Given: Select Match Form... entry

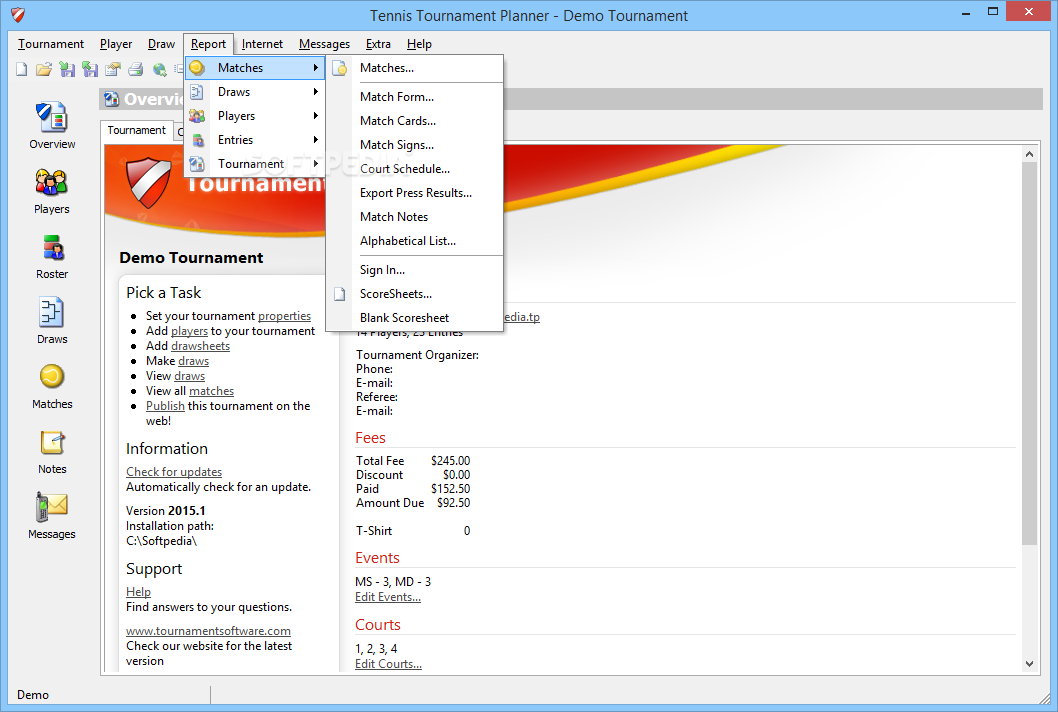Looking at the screenshot, I should (415, 97).
